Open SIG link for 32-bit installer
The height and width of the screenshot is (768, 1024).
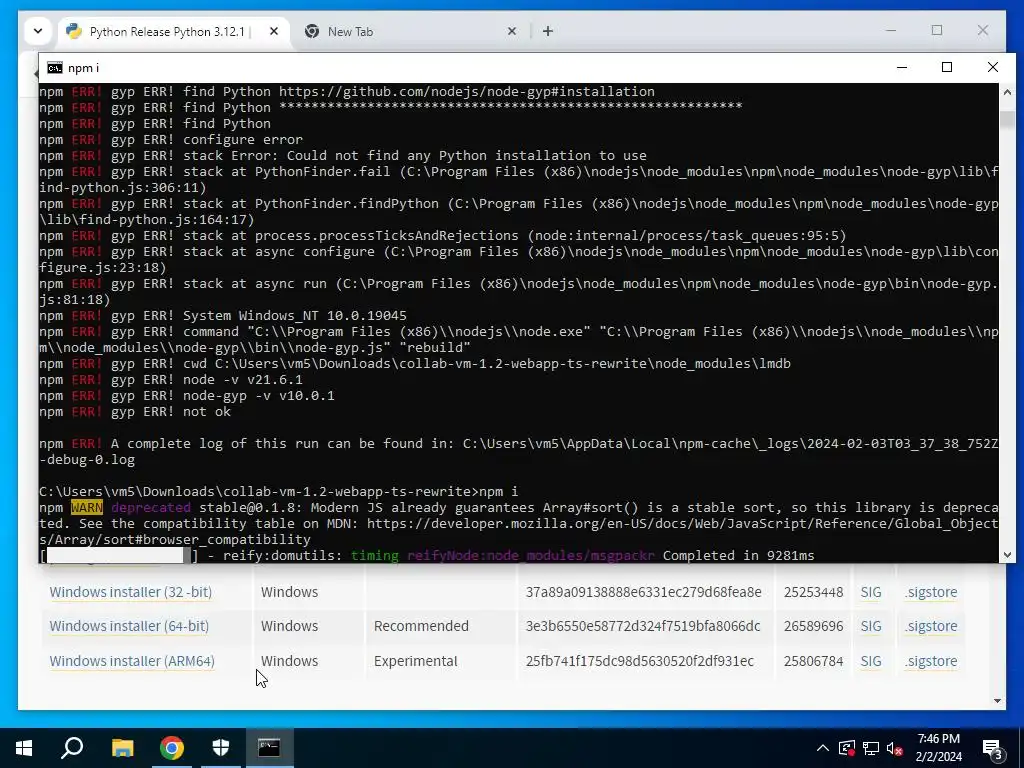point(871,592)
